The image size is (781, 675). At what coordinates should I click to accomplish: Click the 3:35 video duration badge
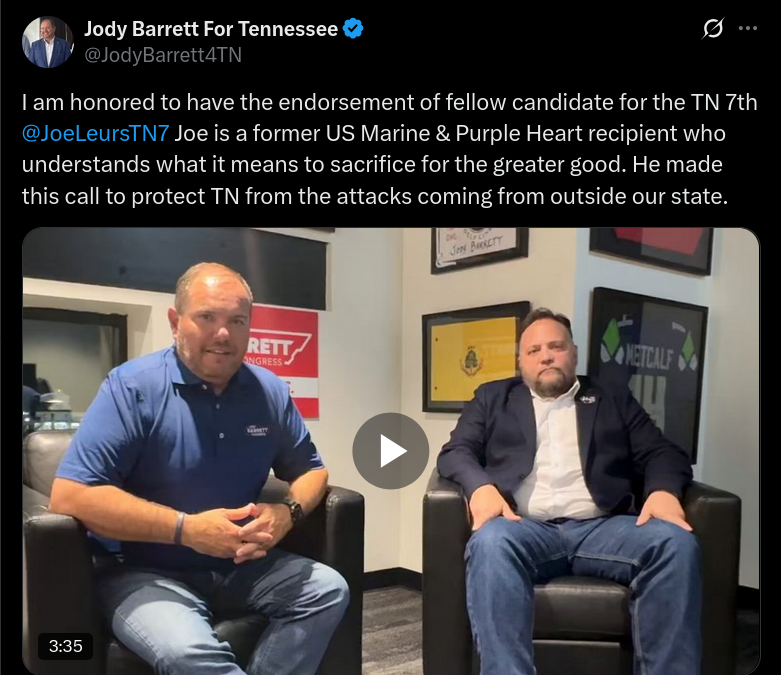click(x=66, y=646)
